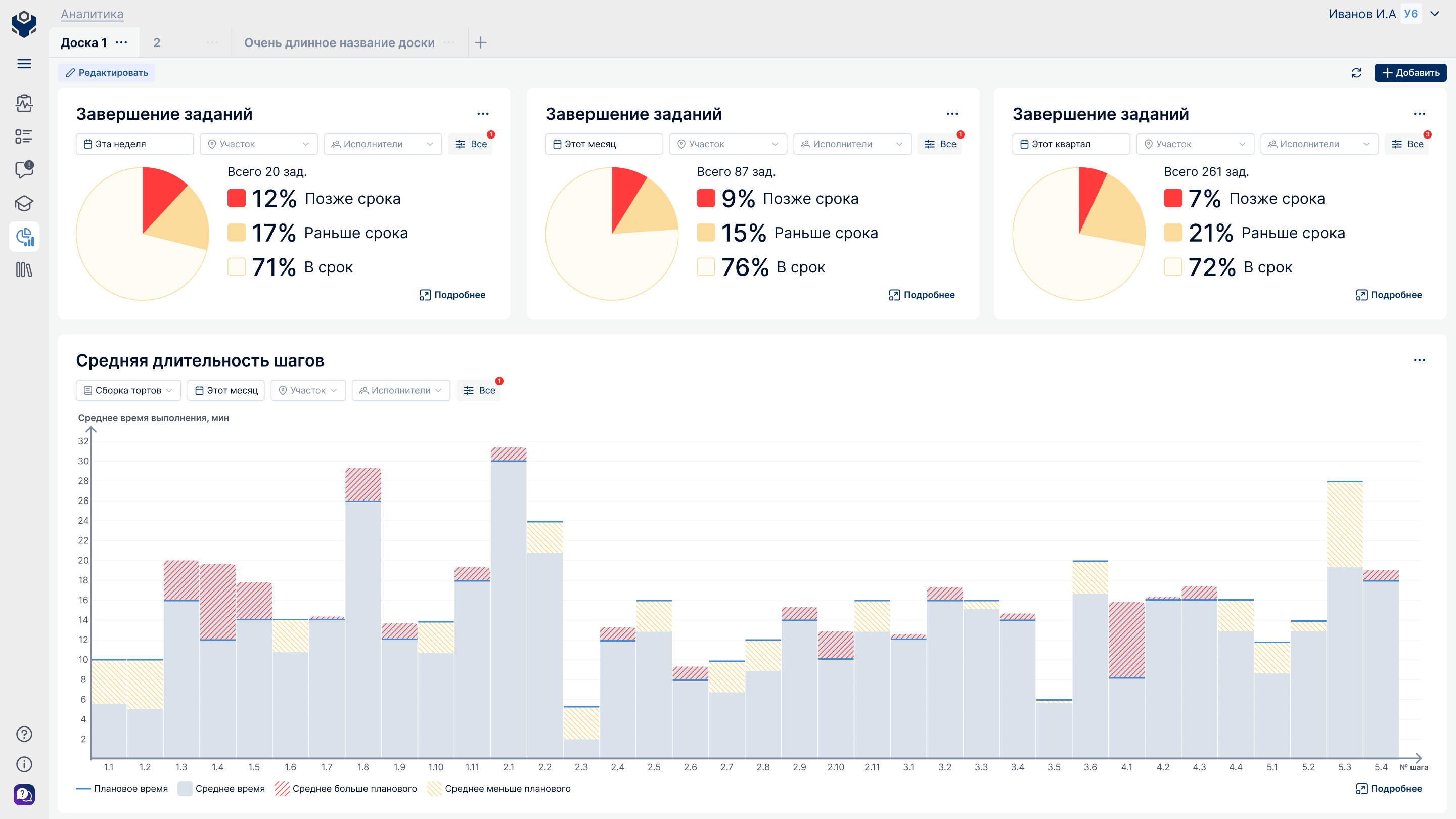Image resolution: width=1456 pixels, height=819 pixels.
Task: Open Подробнее in Этот квартал widget
Action: coord(1389,295)
